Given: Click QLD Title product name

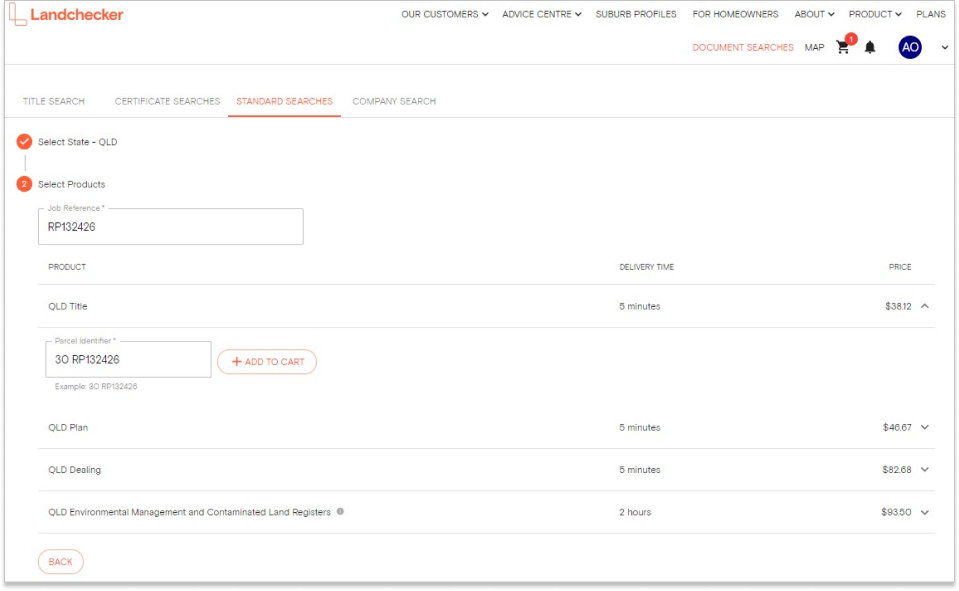Looking at the screenshot, I should pos(68,306).
